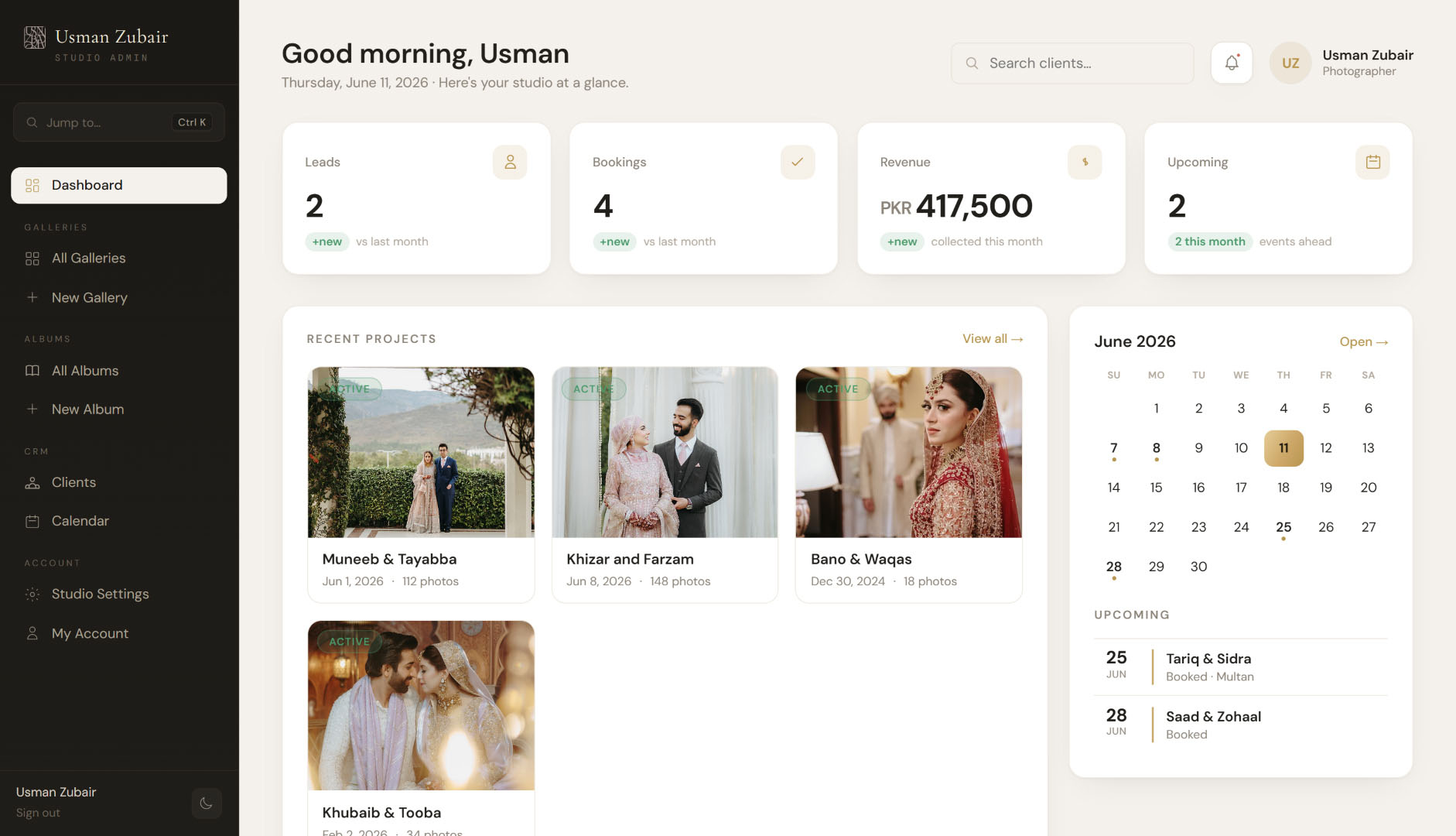1456x836 pixels.
Task: Click the Leads card person icon
Action: [x=510, y=162]
